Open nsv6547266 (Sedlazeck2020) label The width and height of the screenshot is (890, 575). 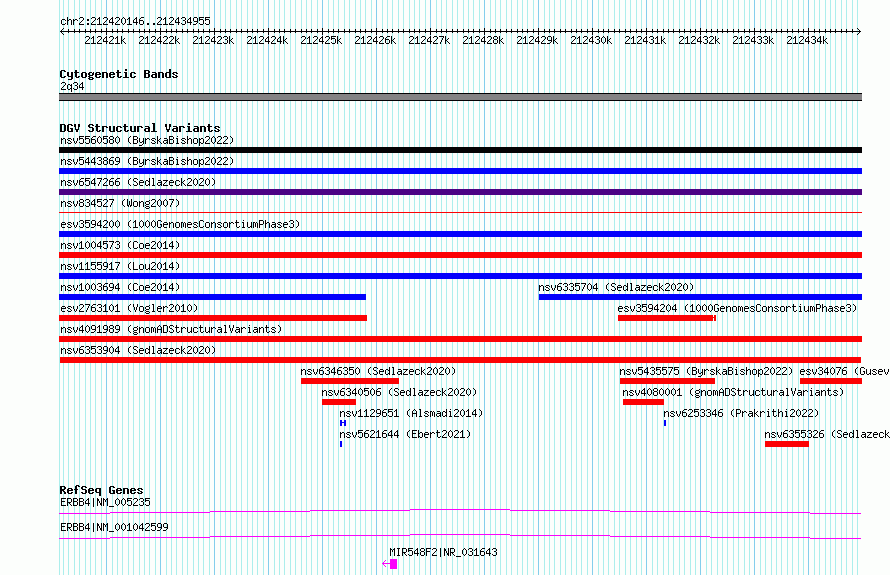point(138,182)
